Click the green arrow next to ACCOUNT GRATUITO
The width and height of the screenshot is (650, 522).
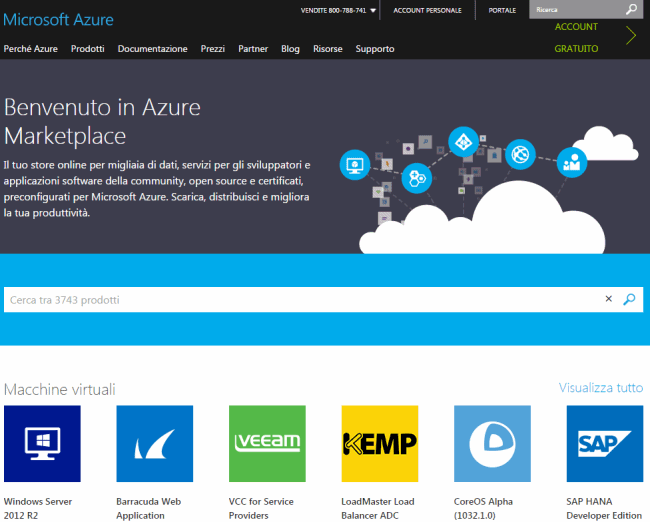point(631,35)
